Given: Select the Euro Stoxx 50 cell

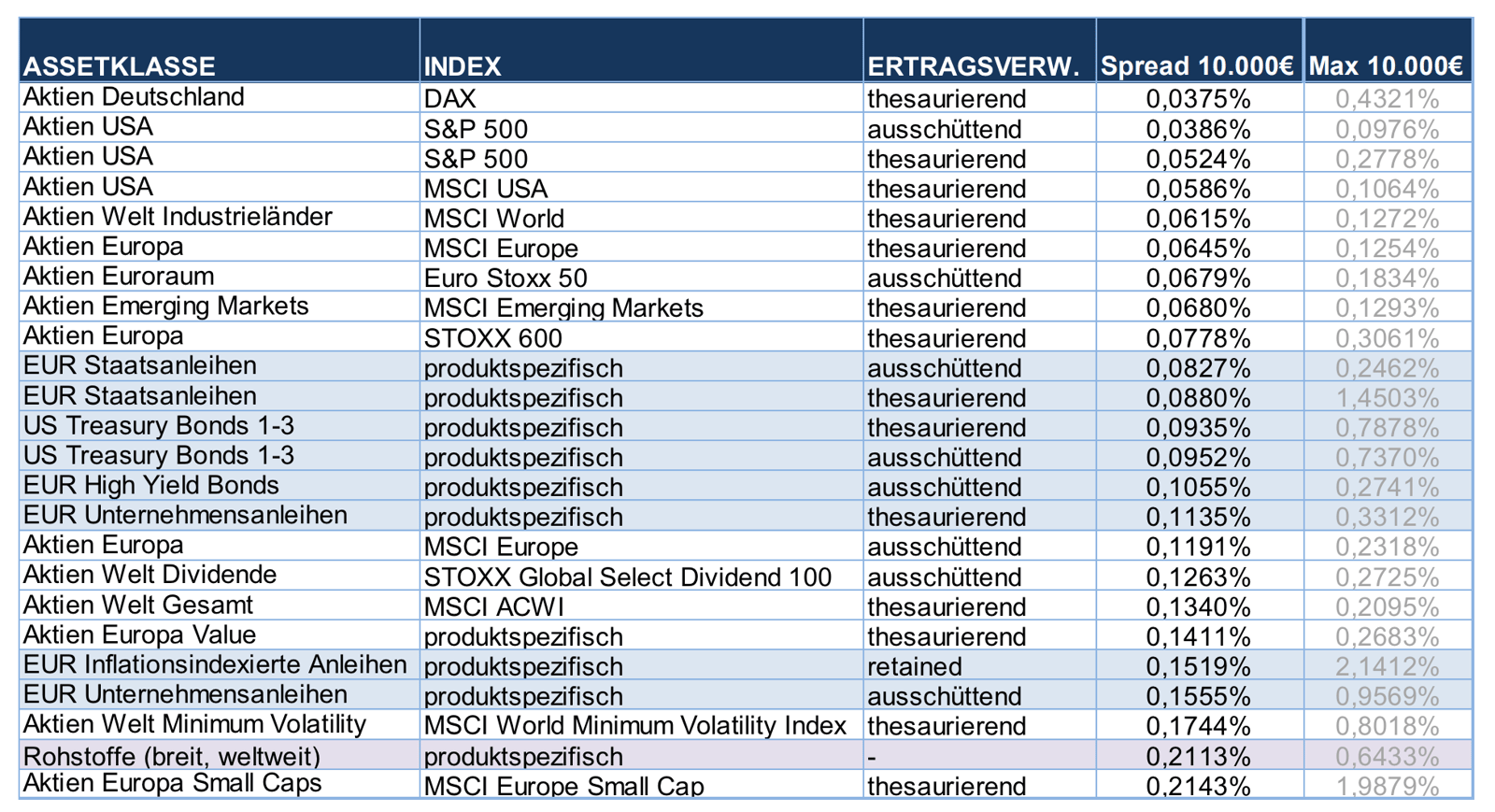Looking at the screenshot, I should (505, 278).
